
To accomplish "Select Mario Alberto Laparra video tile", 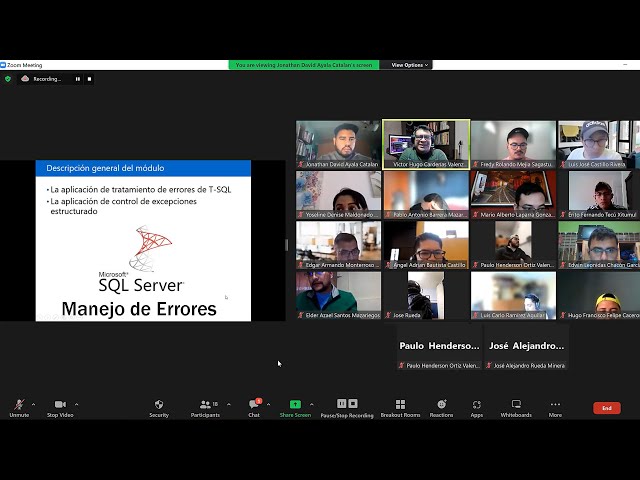I will point(513,195).
